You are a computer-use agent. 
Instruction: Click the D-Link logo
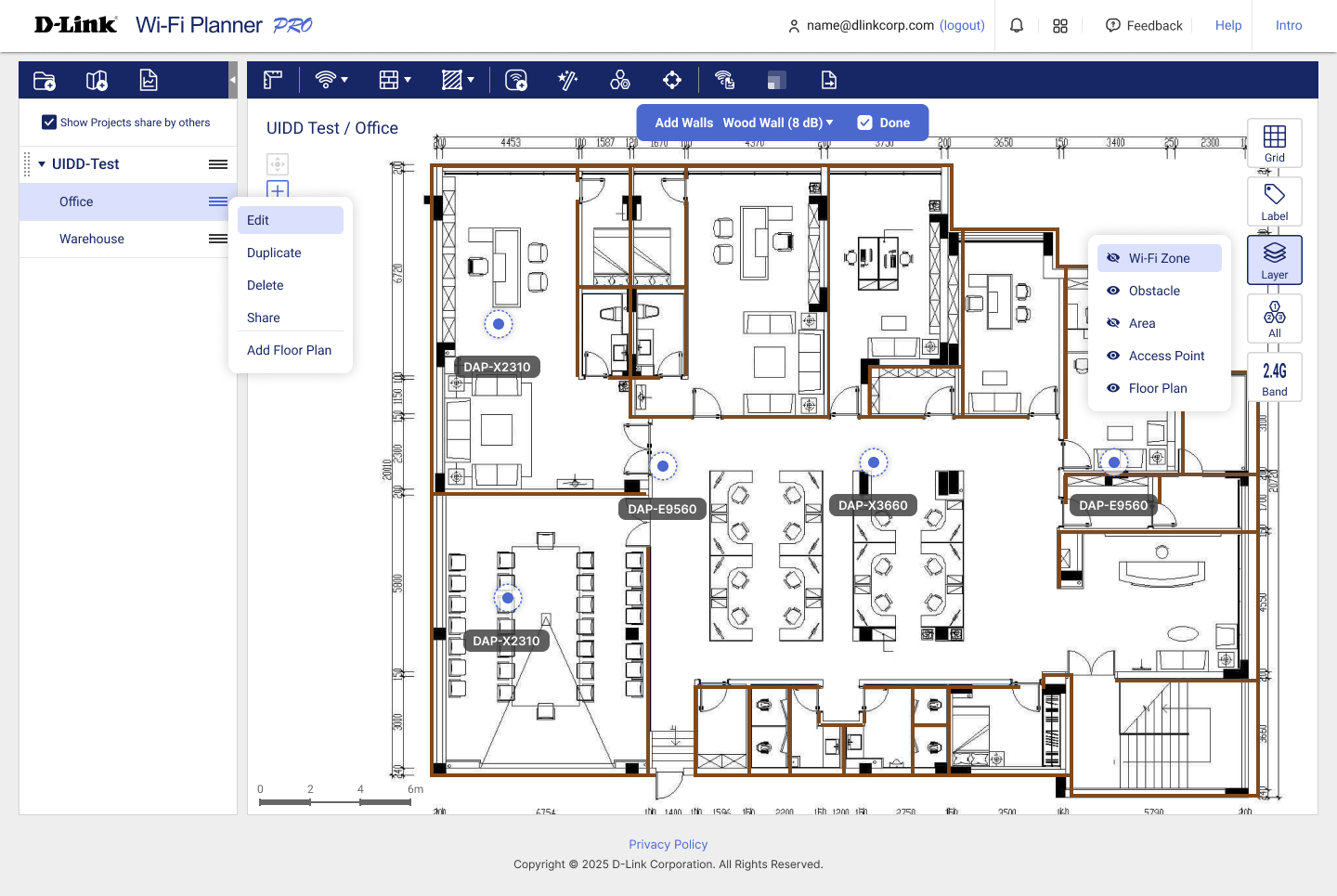[75, 25]
